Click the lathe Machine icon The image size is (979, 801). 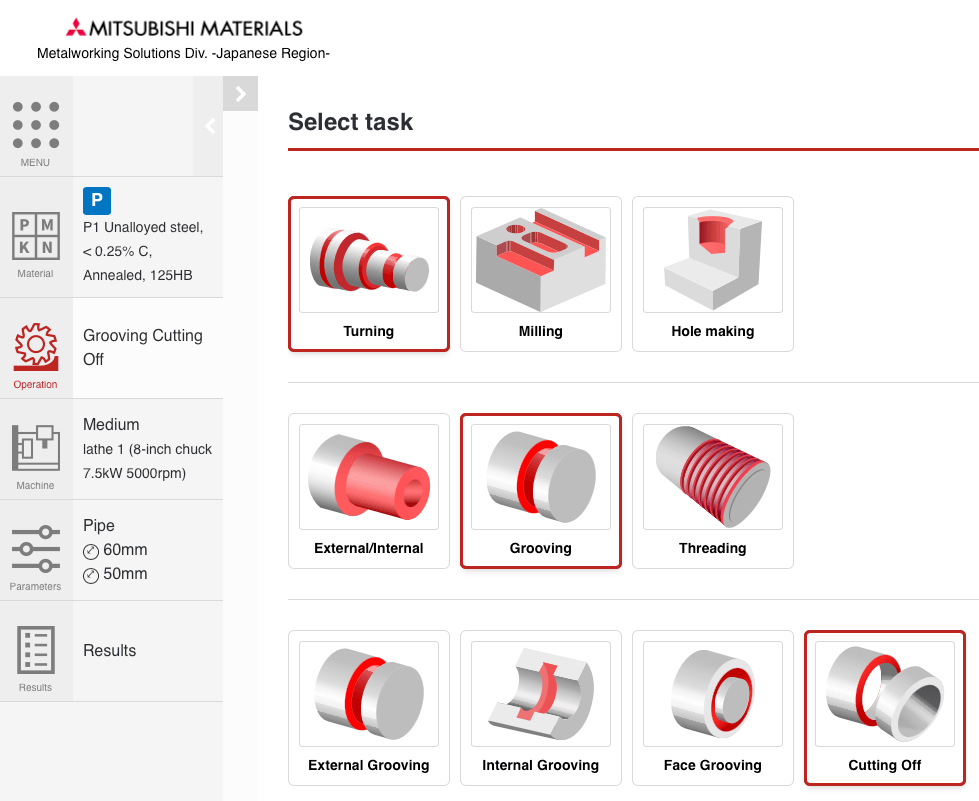pos(36,450)
